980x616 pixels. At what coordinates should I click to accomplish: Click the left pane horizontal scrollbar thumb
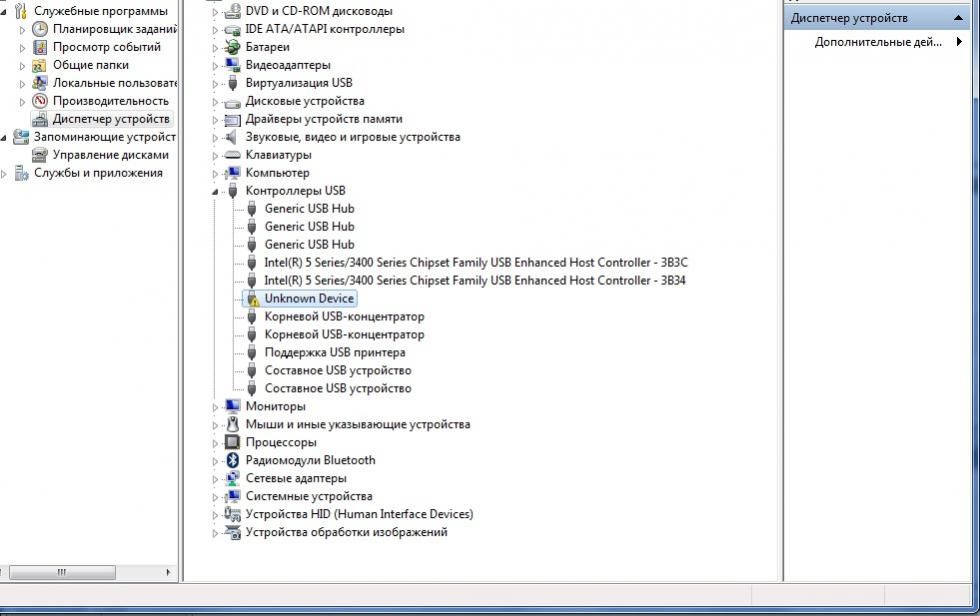click(x=62, y=572)
